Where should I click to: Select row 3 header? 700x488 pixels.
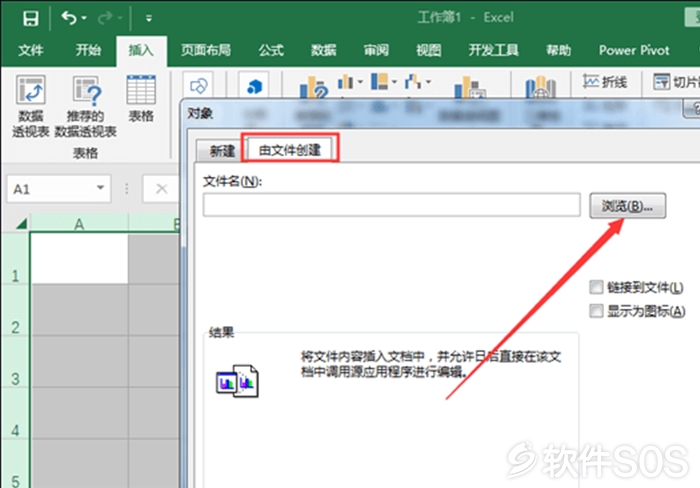(15, 361)
